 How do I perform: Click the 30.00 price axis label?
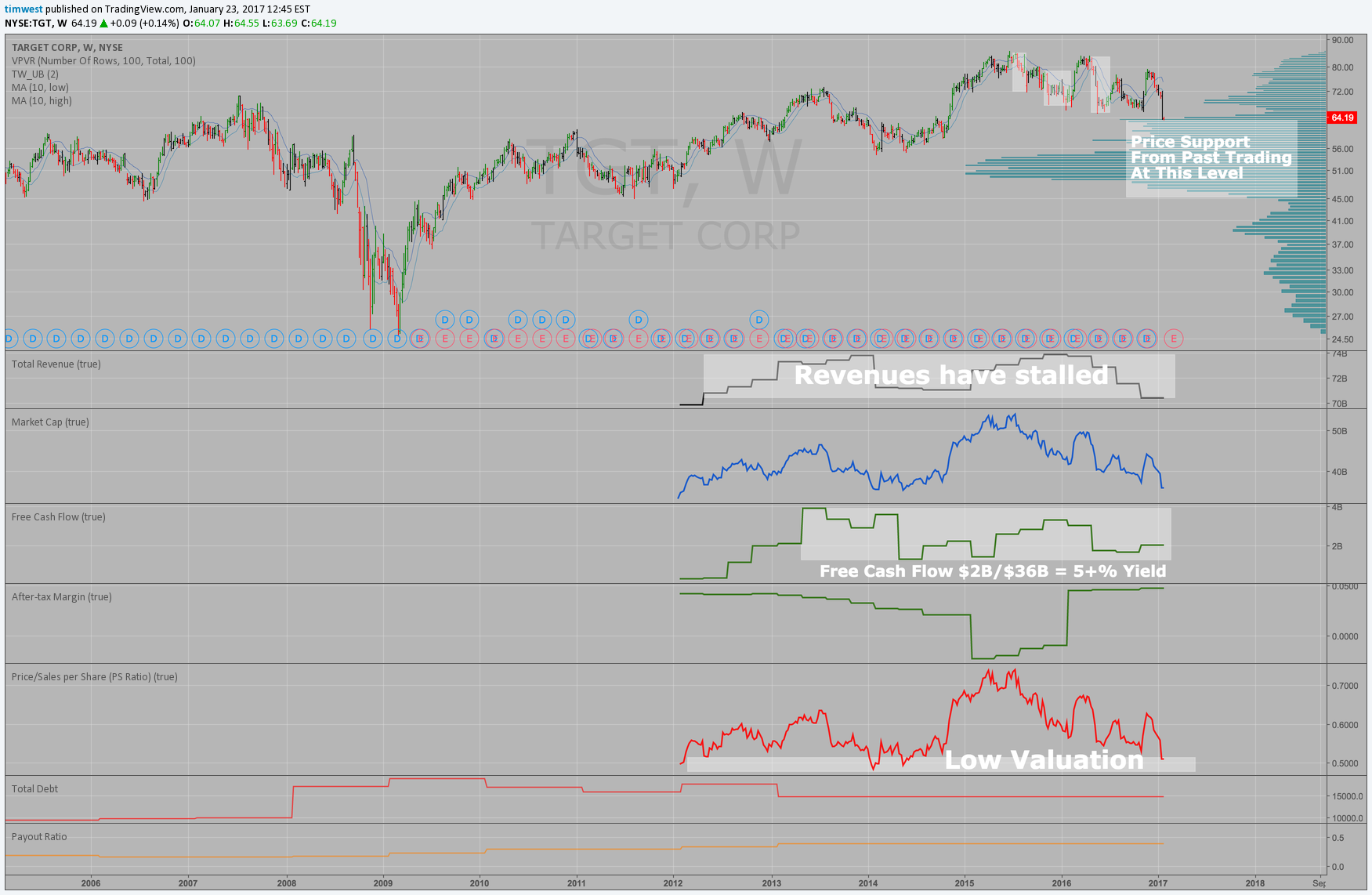1342,292
